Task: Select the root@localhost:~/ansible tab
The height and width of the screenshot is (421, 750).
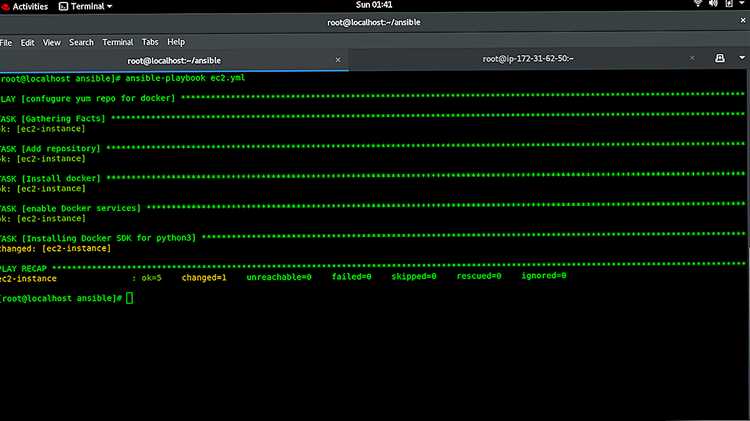Action: [x=174, y=60]
